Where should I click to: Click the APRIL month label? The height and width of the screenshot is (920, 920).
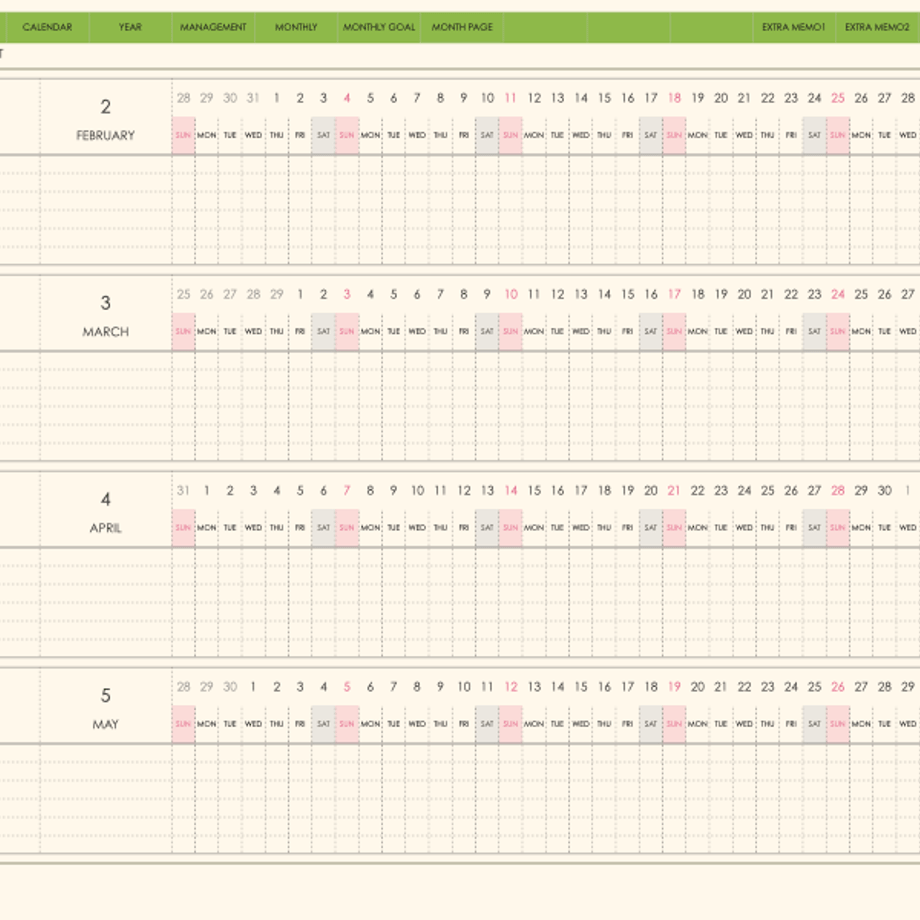[106, 528]
